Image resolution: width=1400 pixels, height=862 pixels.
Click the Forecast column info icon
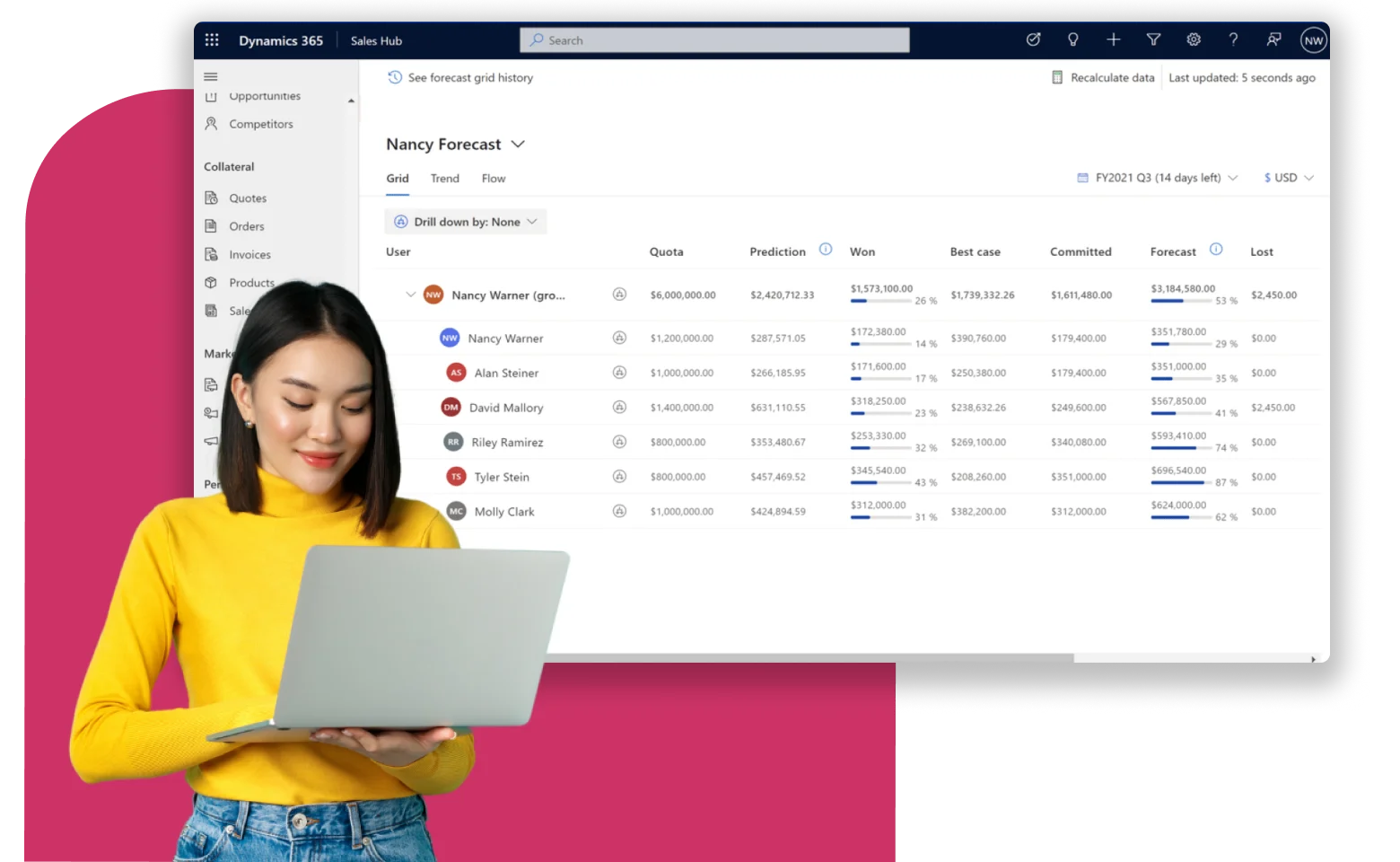pyautogui.click(x=1216, y=250)
